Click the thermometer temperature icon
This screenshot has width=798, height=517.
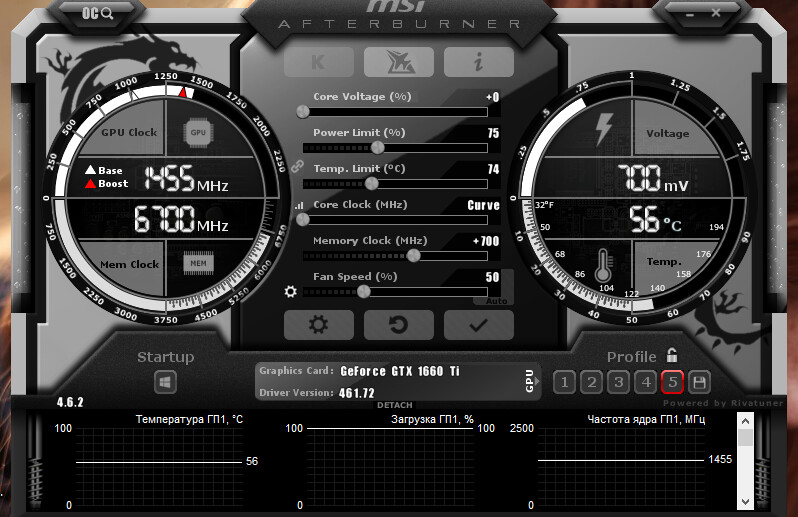click(603, 265)
